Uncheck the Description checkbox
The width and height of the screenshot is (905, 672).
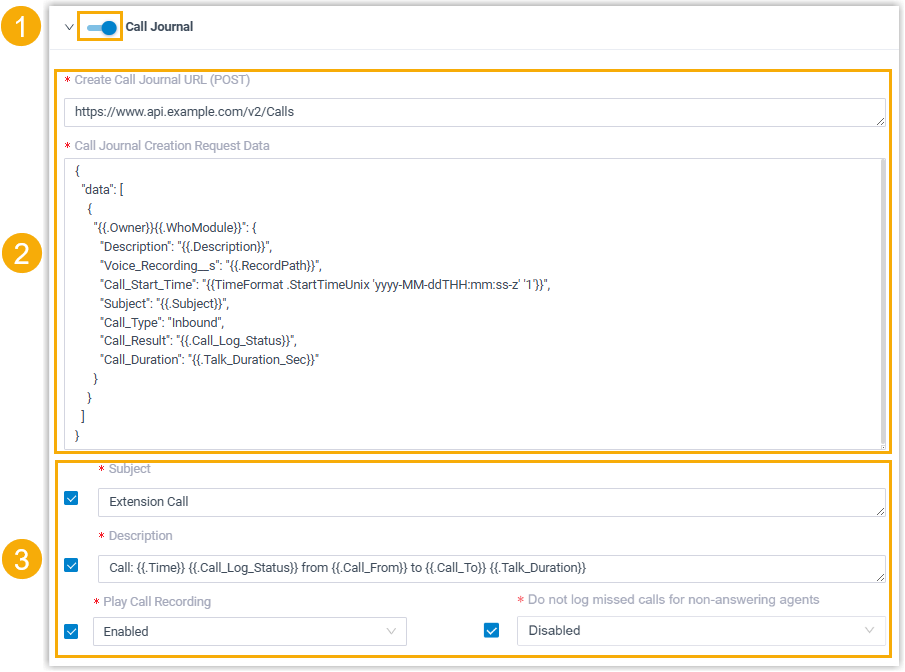(x=71, y=565)
